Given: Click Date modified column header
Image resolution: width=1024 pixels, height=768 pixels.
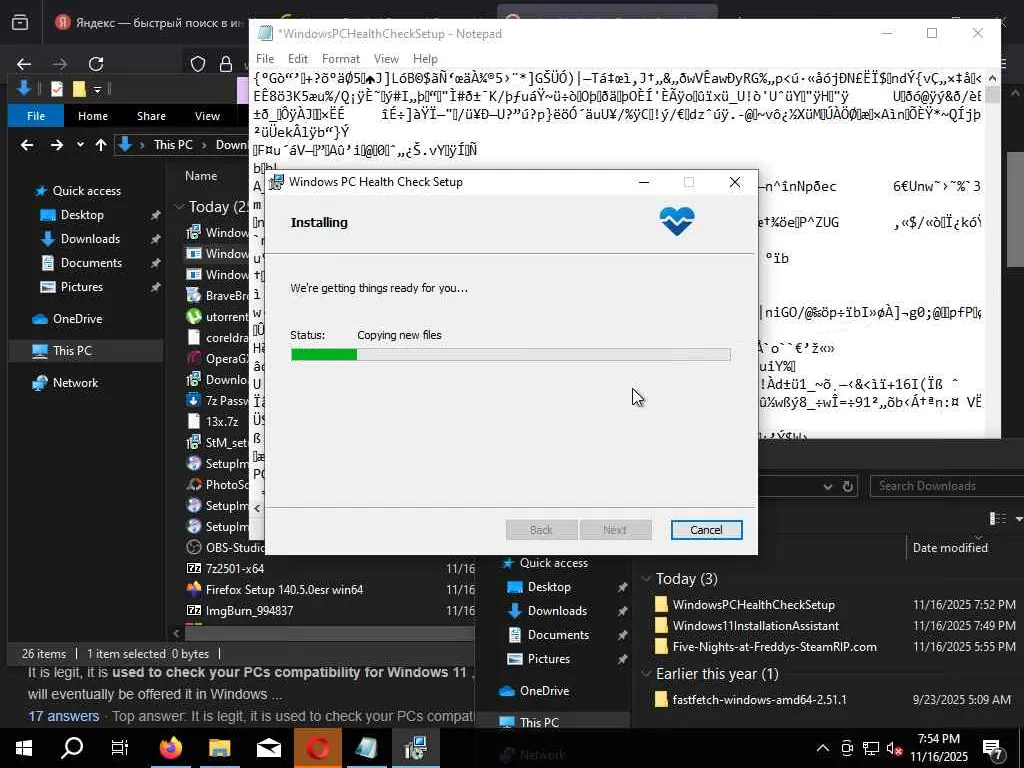Looking at the screenshot, I should click(x=950, y=548).
